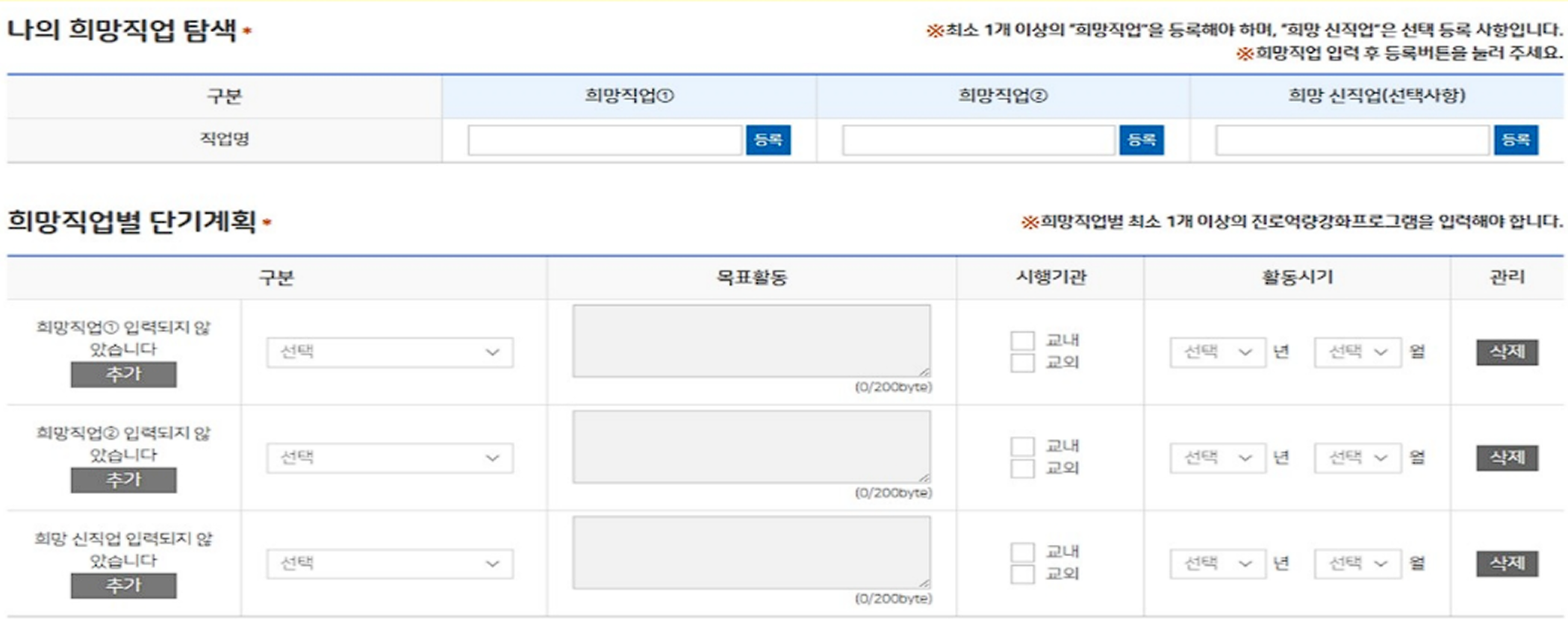
Task: Expand 구분 선택 dropdown in 희망 신직업 row
Action: 389,564
